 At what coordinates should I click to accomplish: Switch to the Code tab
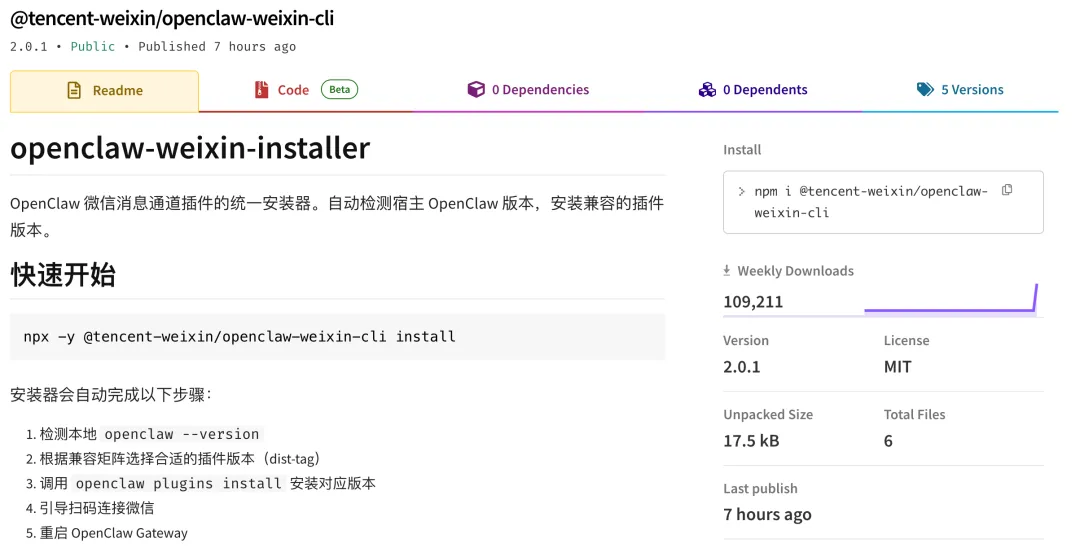pos(306,90)
